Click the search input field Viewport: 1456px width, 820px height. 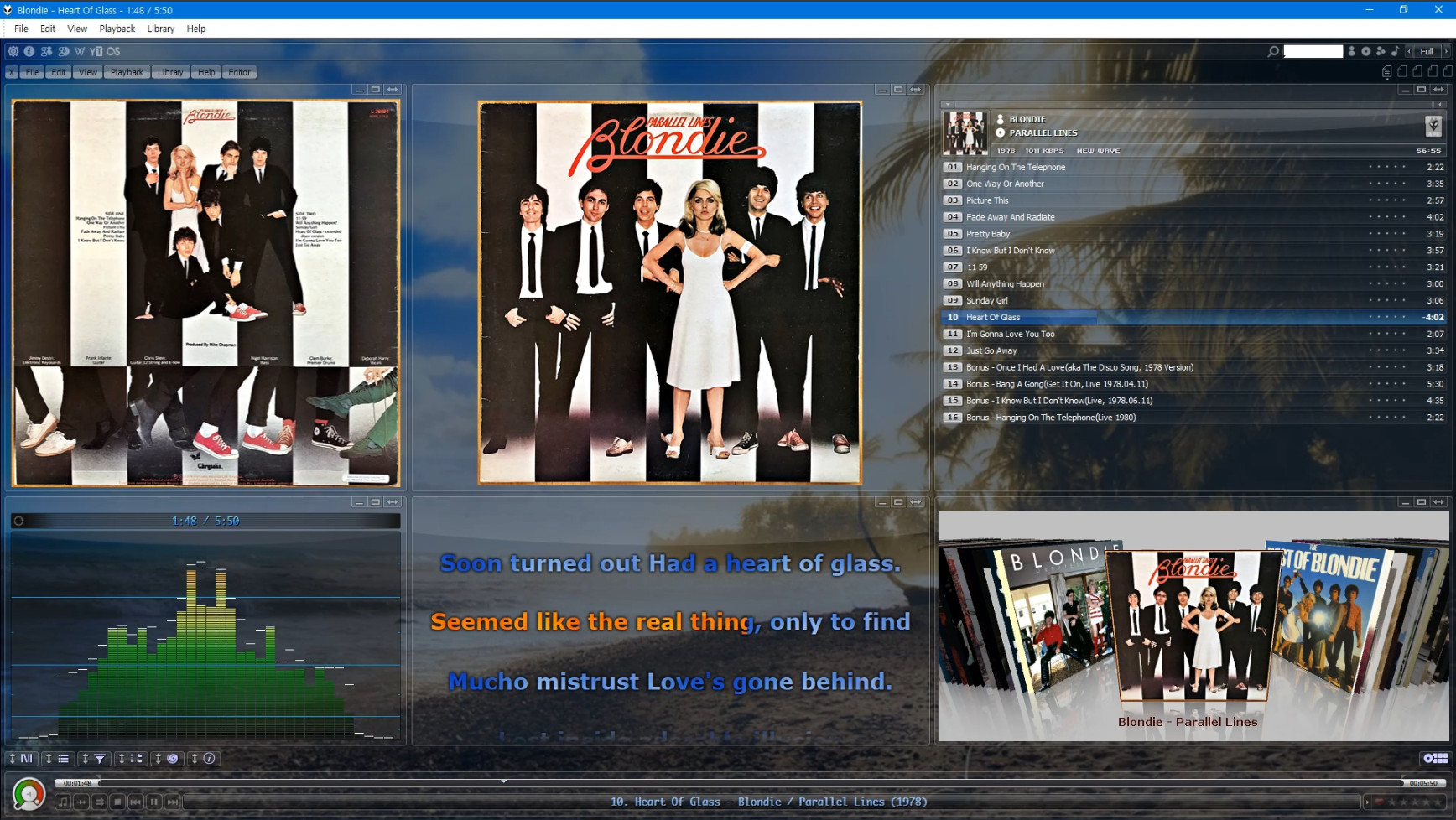coord(1313,51)
